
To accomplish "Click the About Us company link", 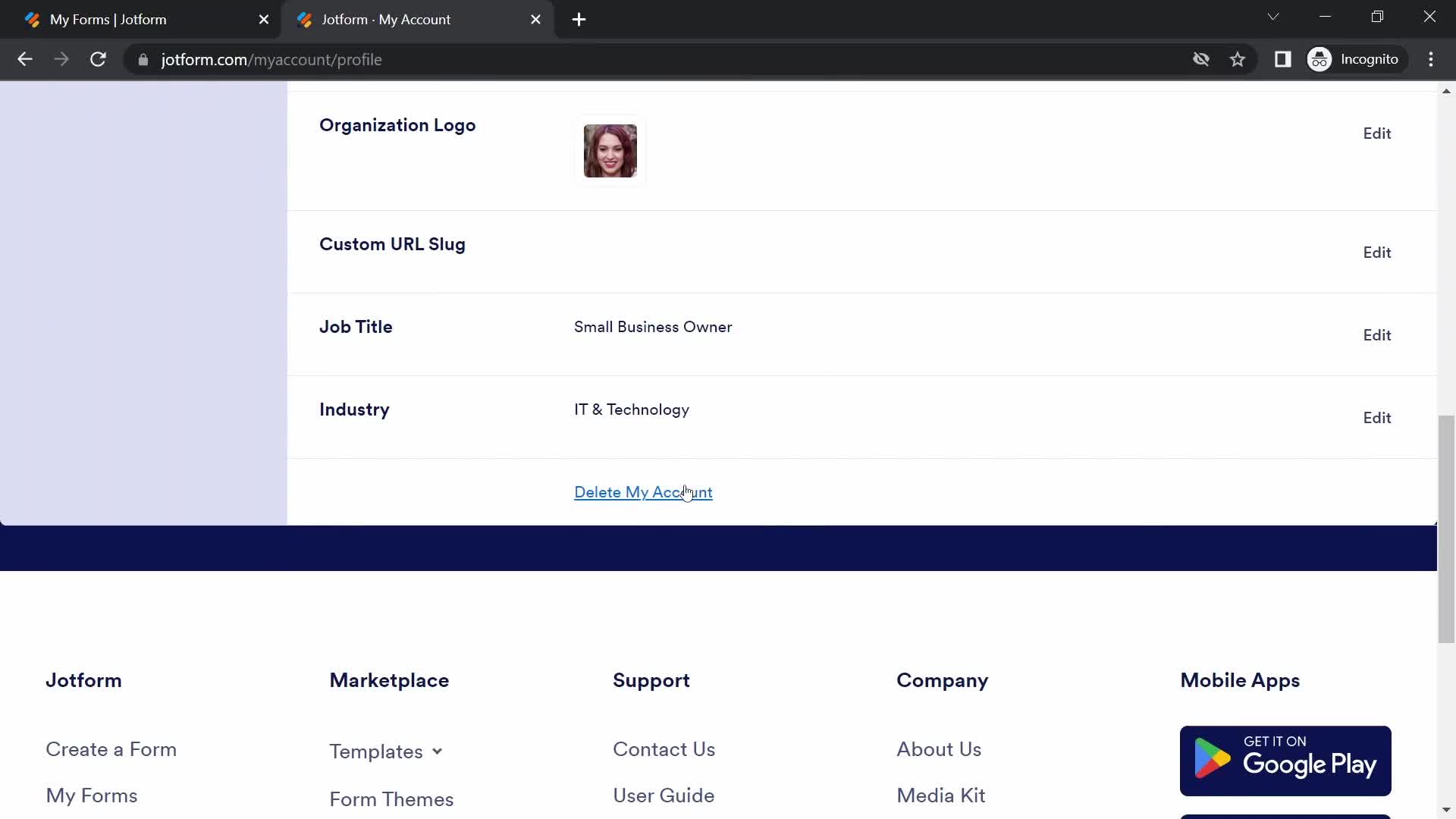I will pos(939,749).
